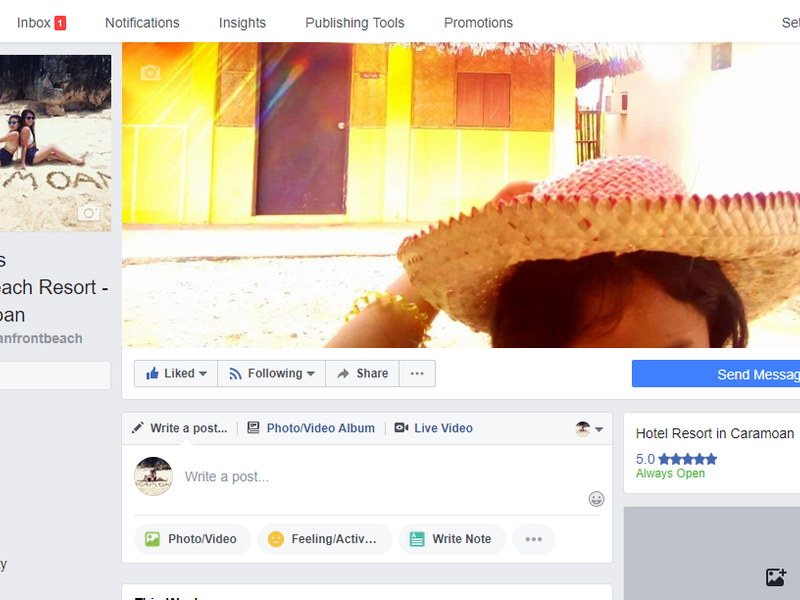Open the emoji picker in the composer
The width and height of the screenshot is (800, 600).
coord(596,498)
